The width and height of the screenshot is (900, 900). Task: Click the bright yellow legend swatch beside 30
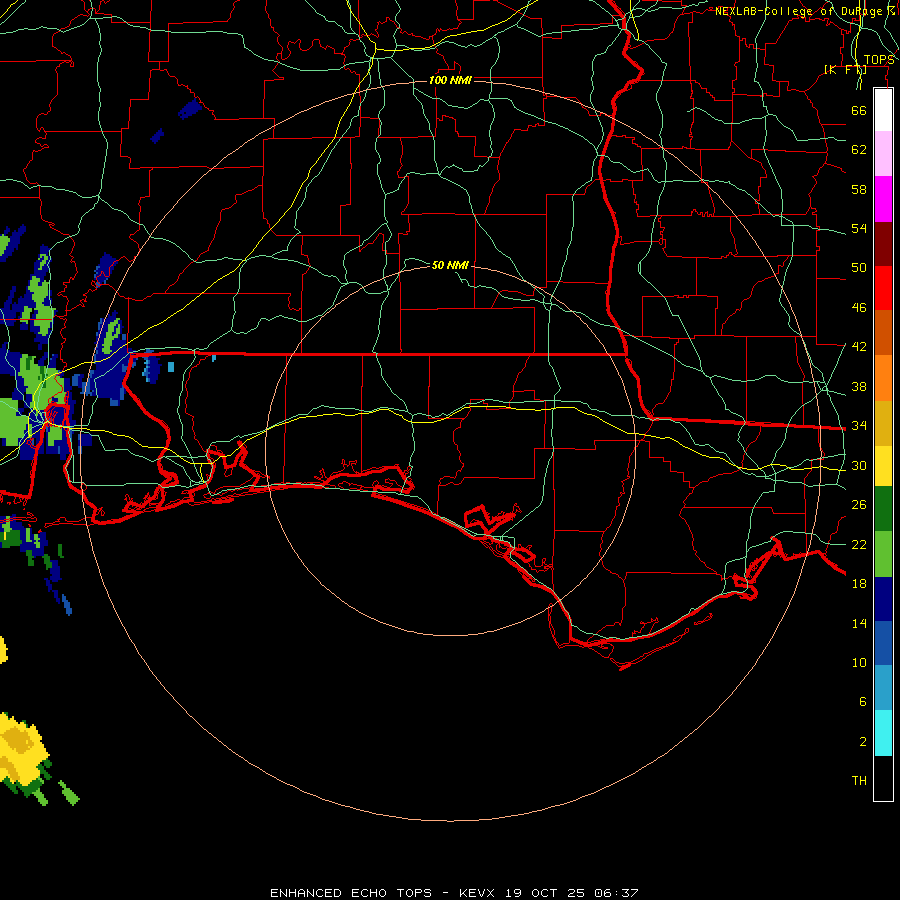(883, 466)
